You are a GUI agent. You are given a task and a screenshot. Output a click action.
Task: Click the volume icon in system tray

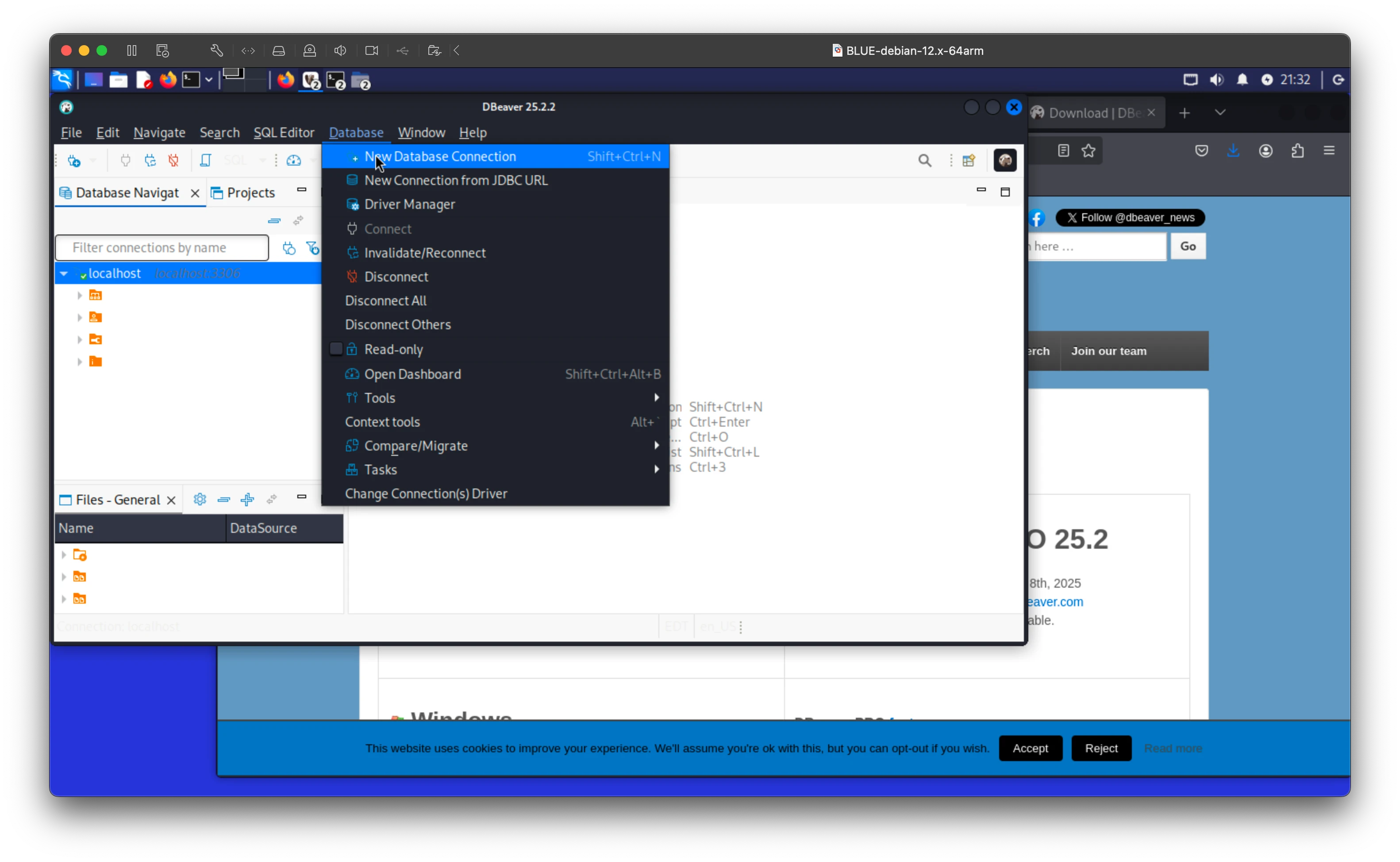coord(1216,80)
